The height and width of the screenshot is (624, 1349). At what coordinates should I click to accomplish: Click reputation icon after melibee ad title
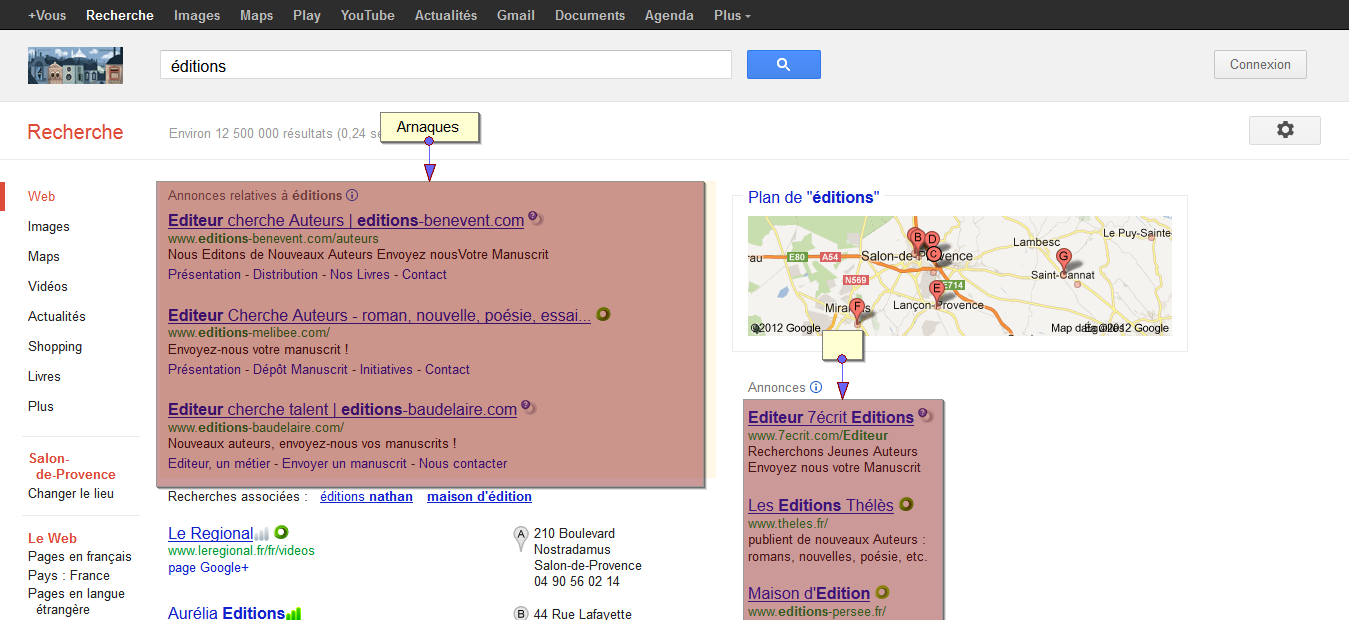click(603, 314)
